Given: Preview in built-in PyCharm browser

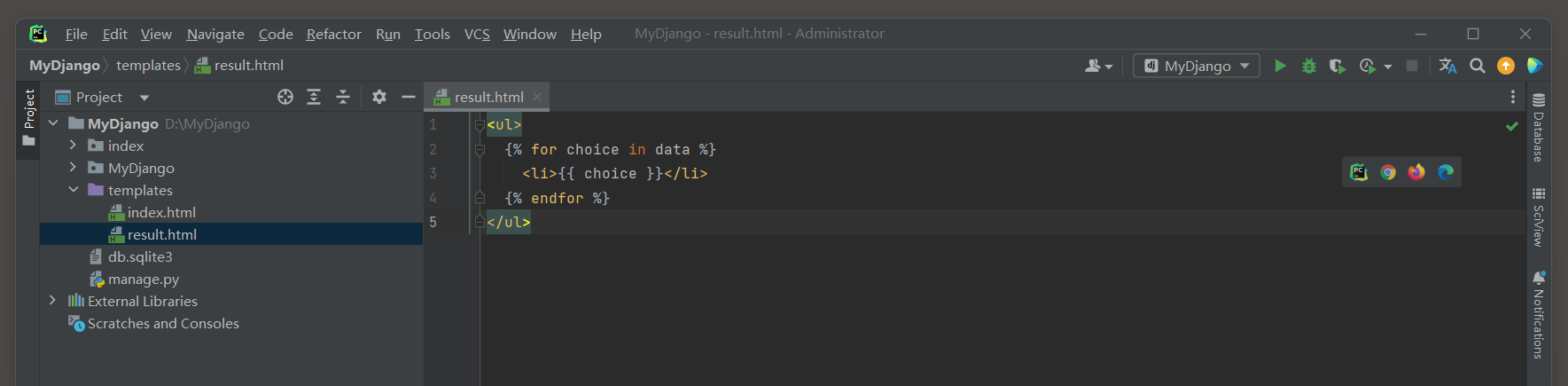Looking at the screenshot, I should coord(1359,172).
